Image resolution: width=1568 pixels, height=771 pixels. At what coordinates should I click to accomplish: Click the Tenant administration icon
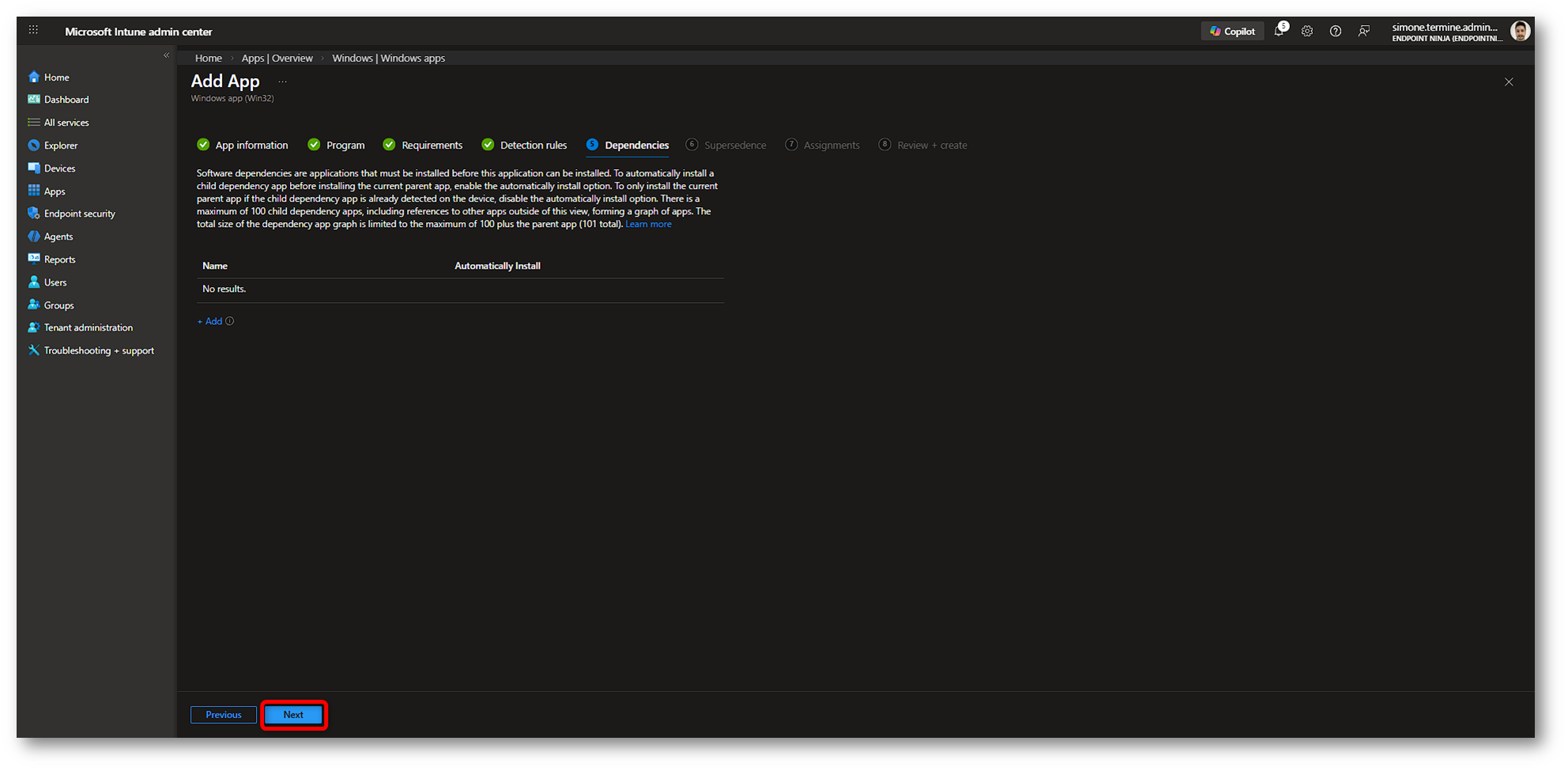click(x=34, y=327)
